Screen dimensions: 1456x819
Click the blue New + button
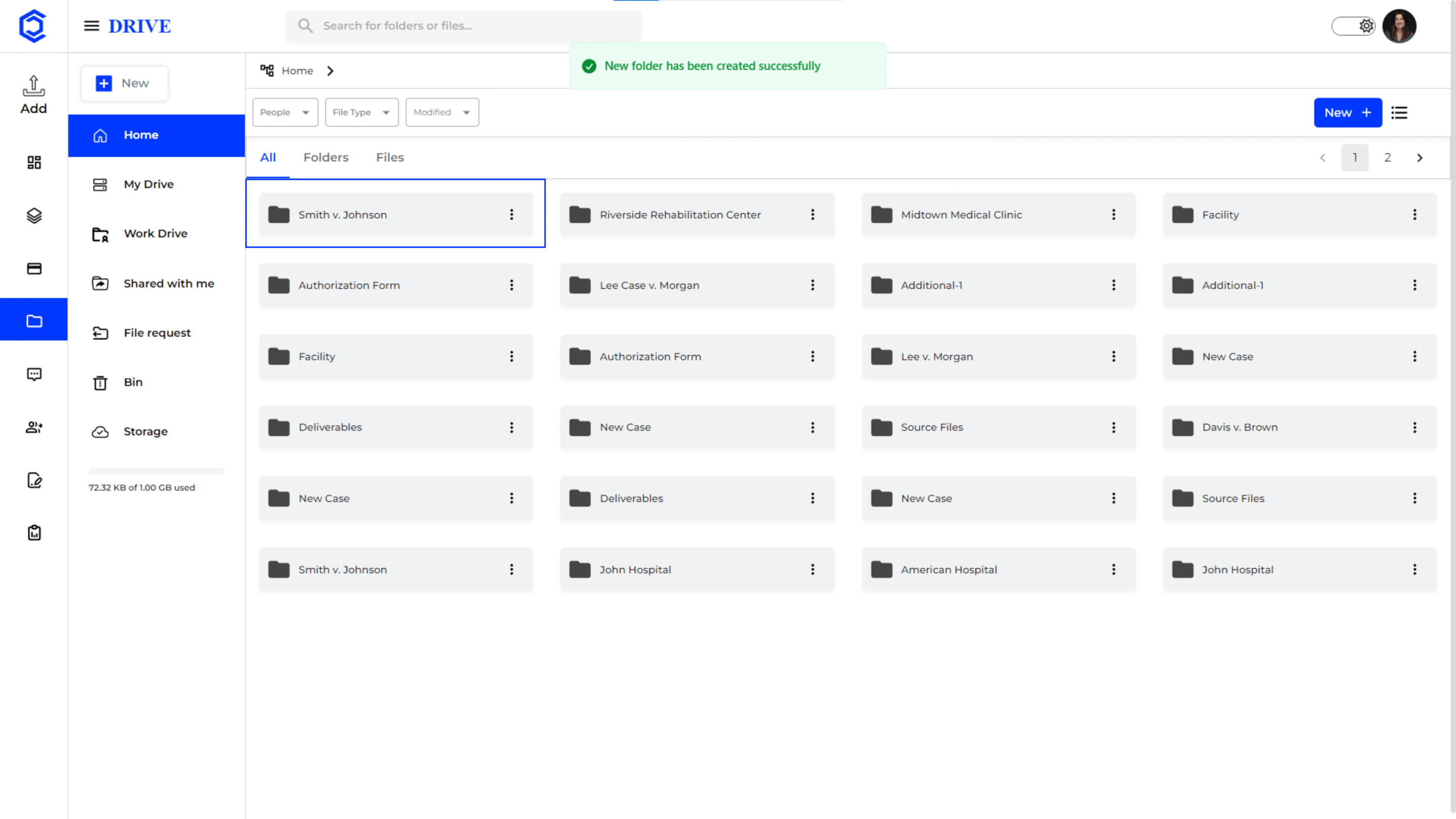point(1347,112)
